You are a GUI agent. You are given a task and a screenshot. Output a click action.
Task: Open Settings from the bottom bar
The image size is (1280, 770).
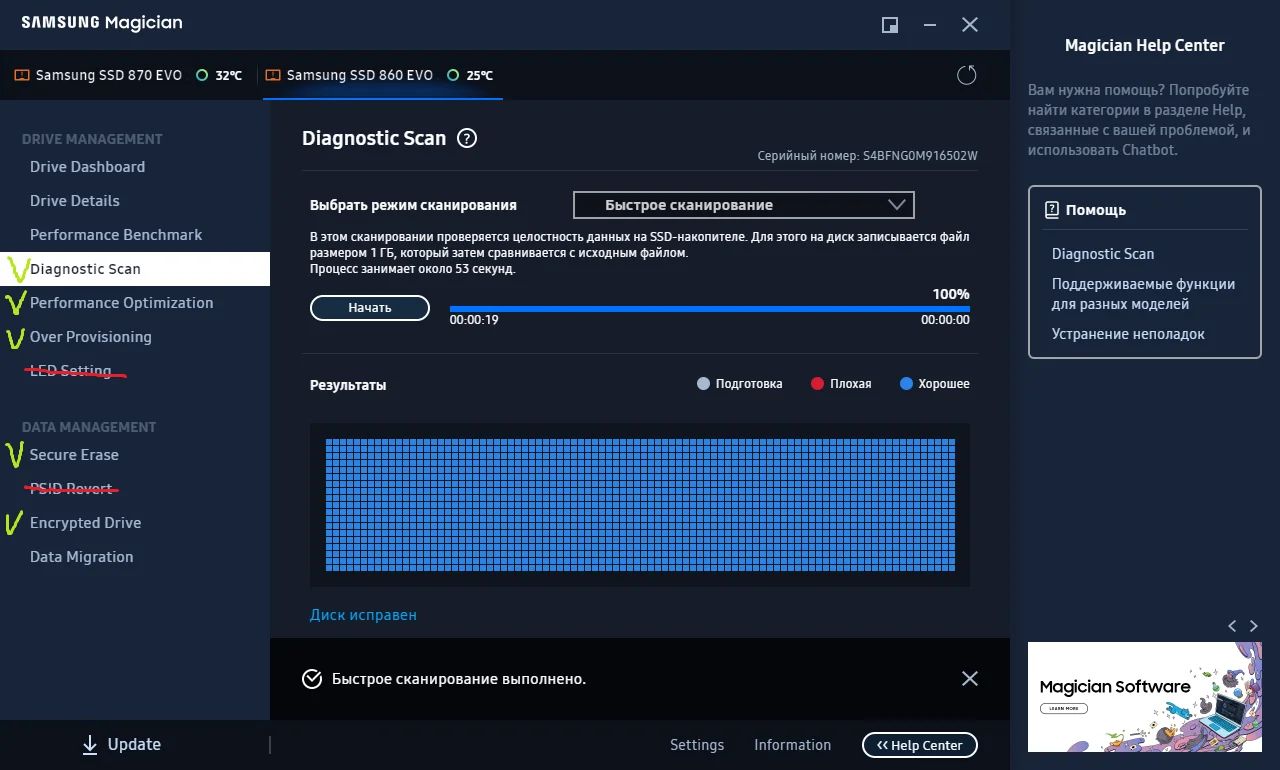click(x=697, y=745)
